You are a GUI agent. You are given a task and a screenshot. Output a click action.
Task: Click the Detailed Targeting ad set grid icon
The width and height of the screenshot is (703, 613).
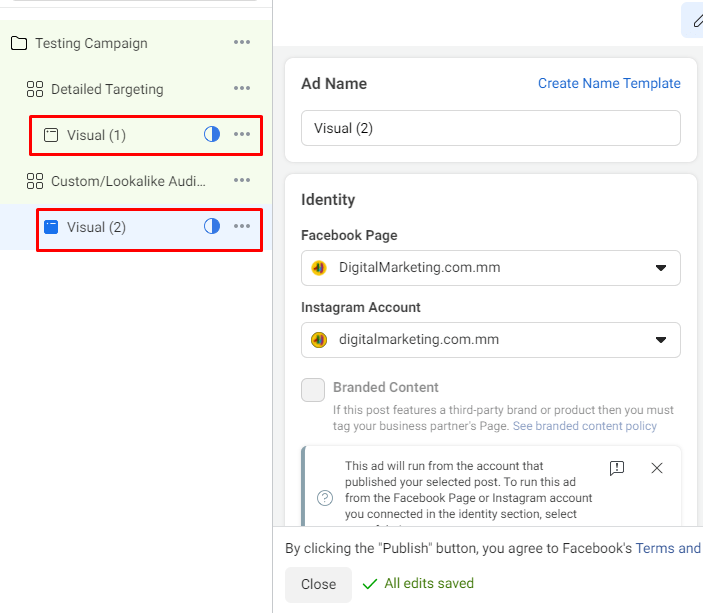click(34, 89)
